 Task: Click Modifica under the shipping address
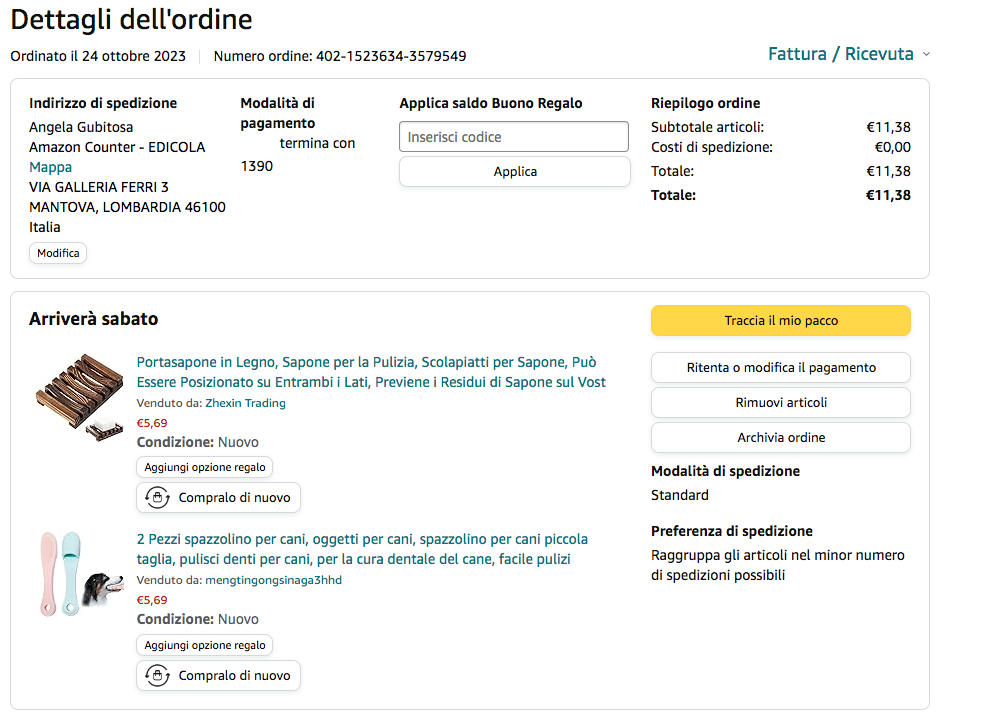pyautogui.click(x=58, y=253)
